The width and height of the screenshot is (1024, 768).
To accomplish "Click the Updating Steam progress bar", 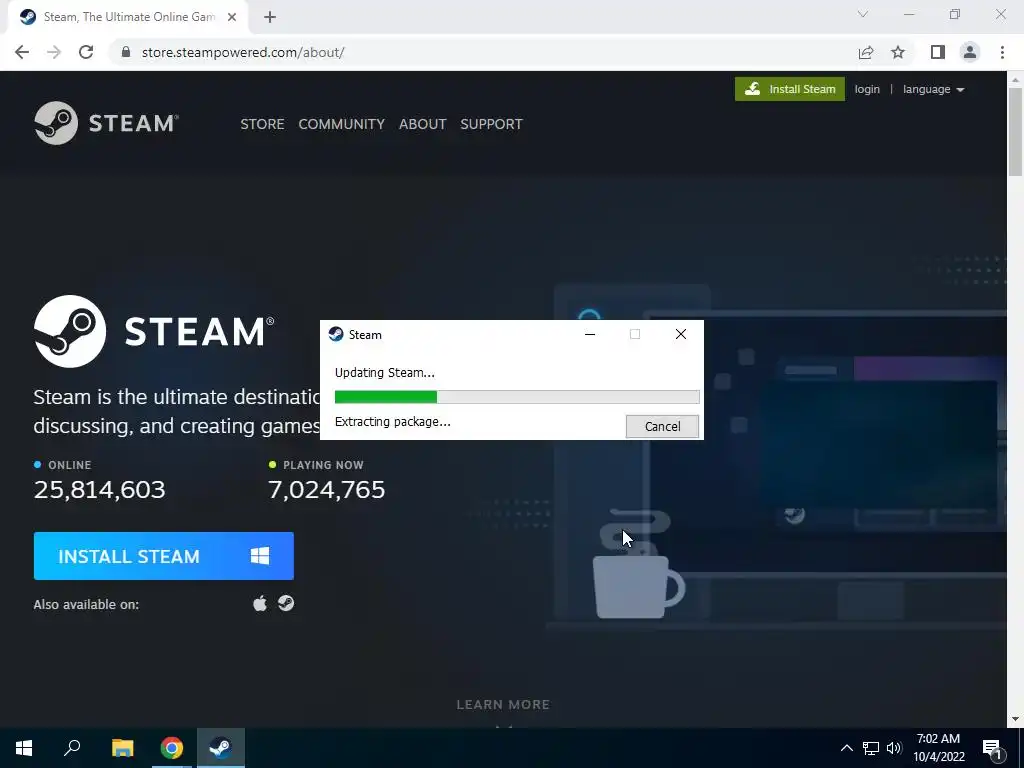I will click(x=517, y=396).
